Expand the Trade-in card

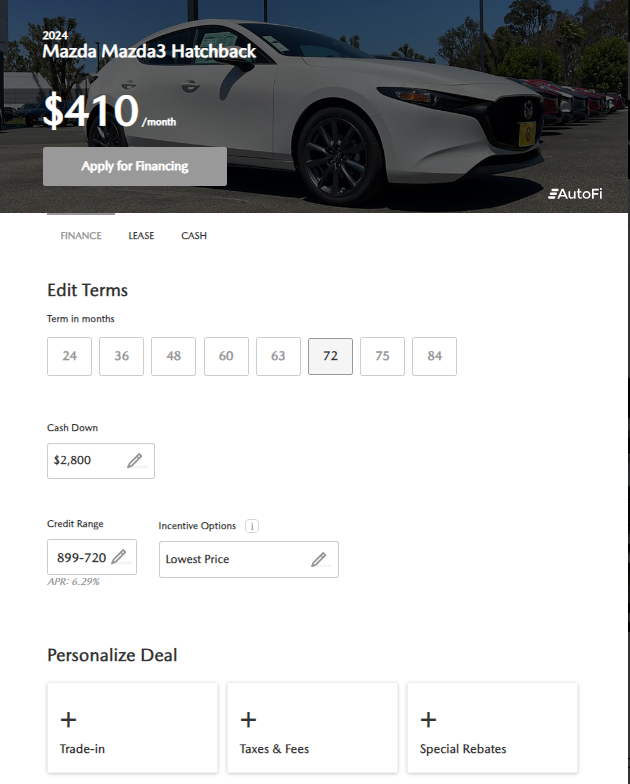pos(132,728)
